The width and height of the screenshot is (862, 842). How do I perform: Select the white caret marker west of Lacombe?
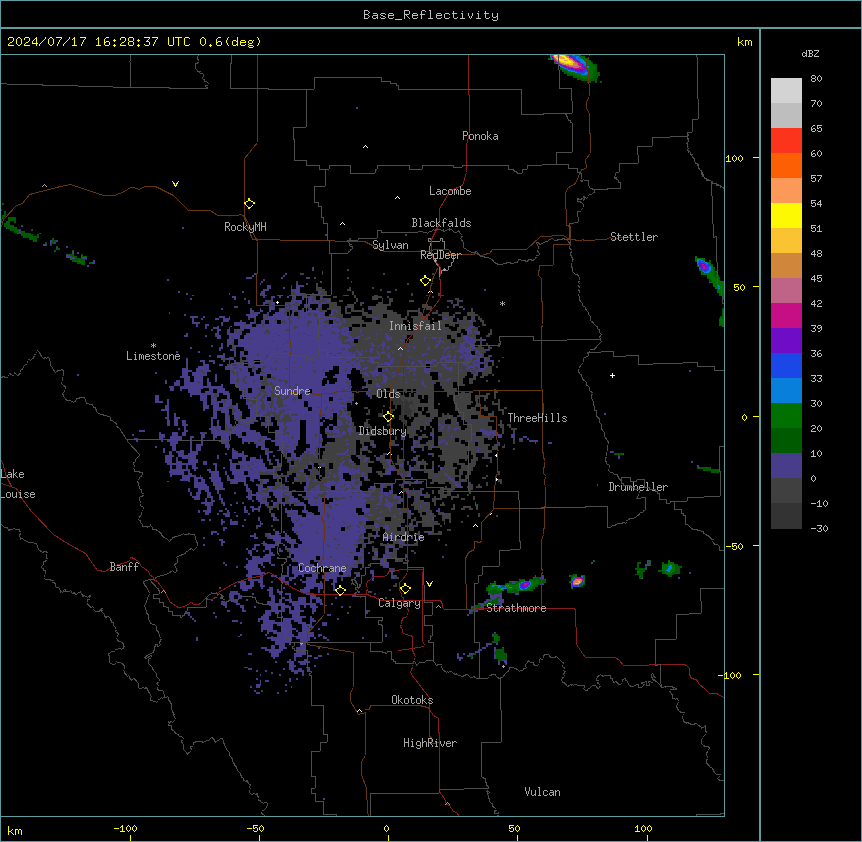(397, 198)
